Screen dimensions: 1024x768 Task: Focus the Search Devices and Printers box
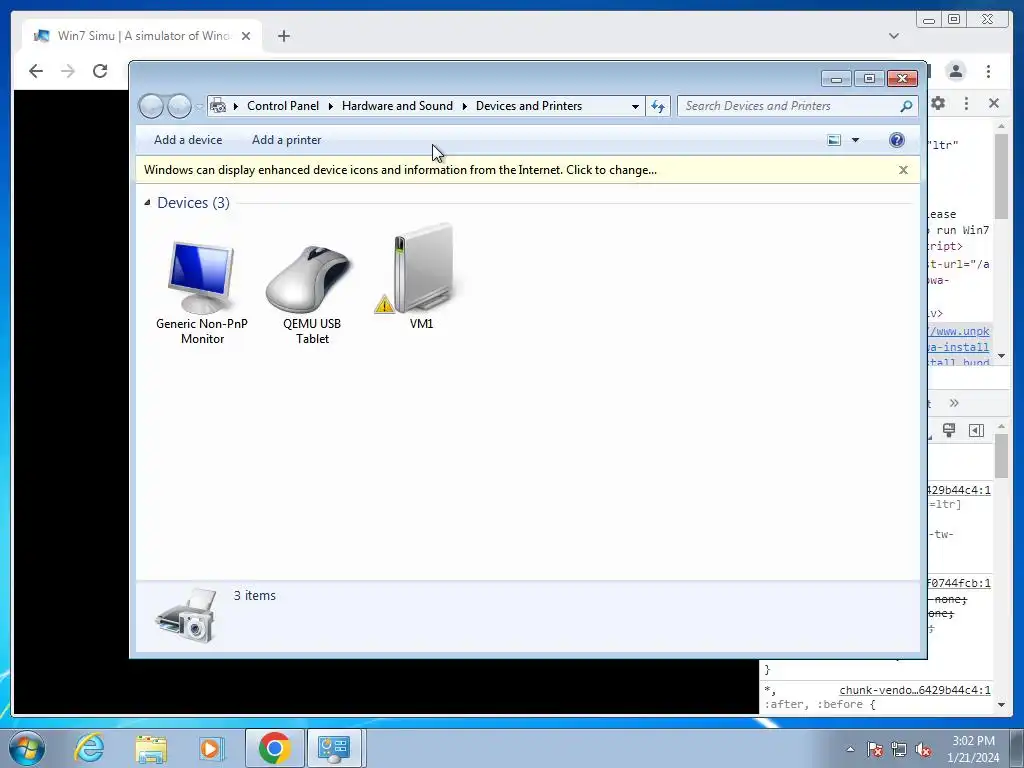coord(789,106)
